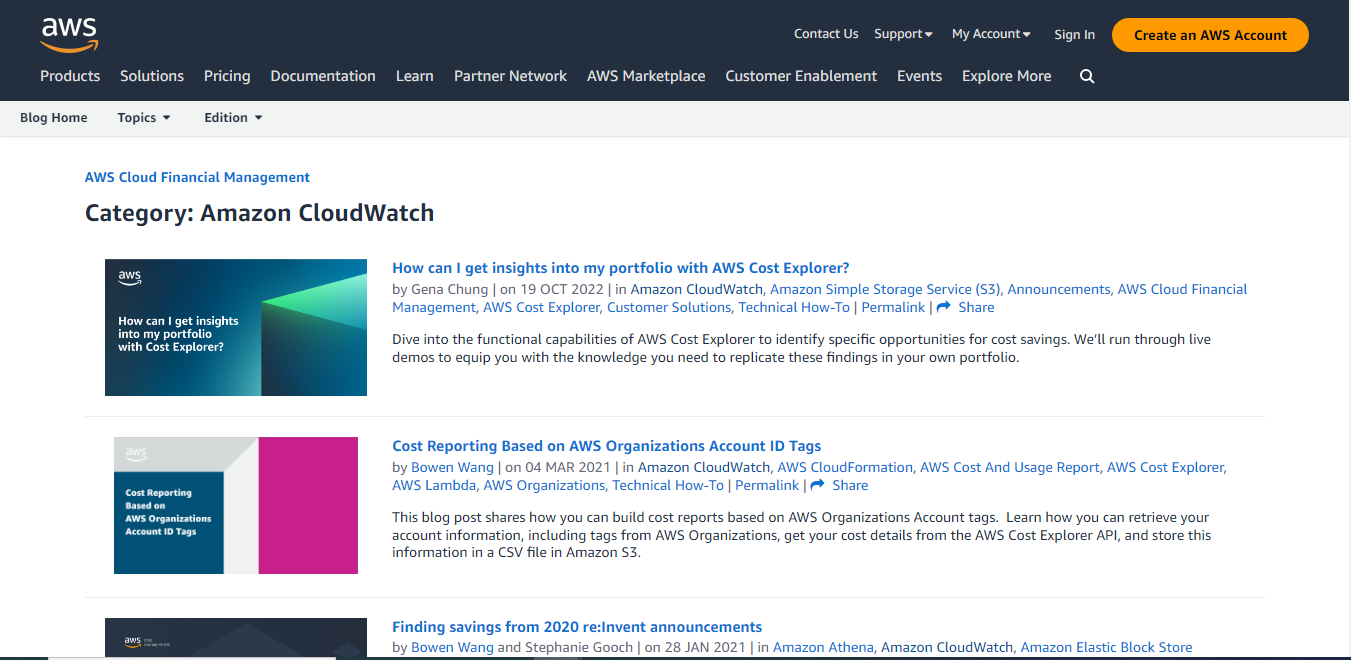1351x660 pixels.
Task: Open Amazon Elastic Block Store category
Action: [1106, 647]
